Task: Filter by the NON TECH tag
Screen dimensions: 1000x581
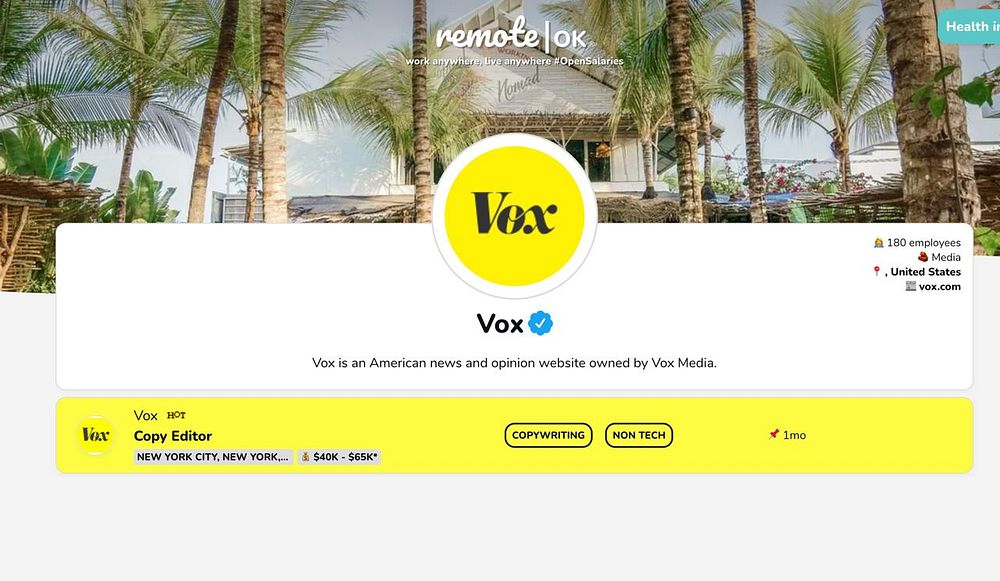Action: (x=638, y=435)
